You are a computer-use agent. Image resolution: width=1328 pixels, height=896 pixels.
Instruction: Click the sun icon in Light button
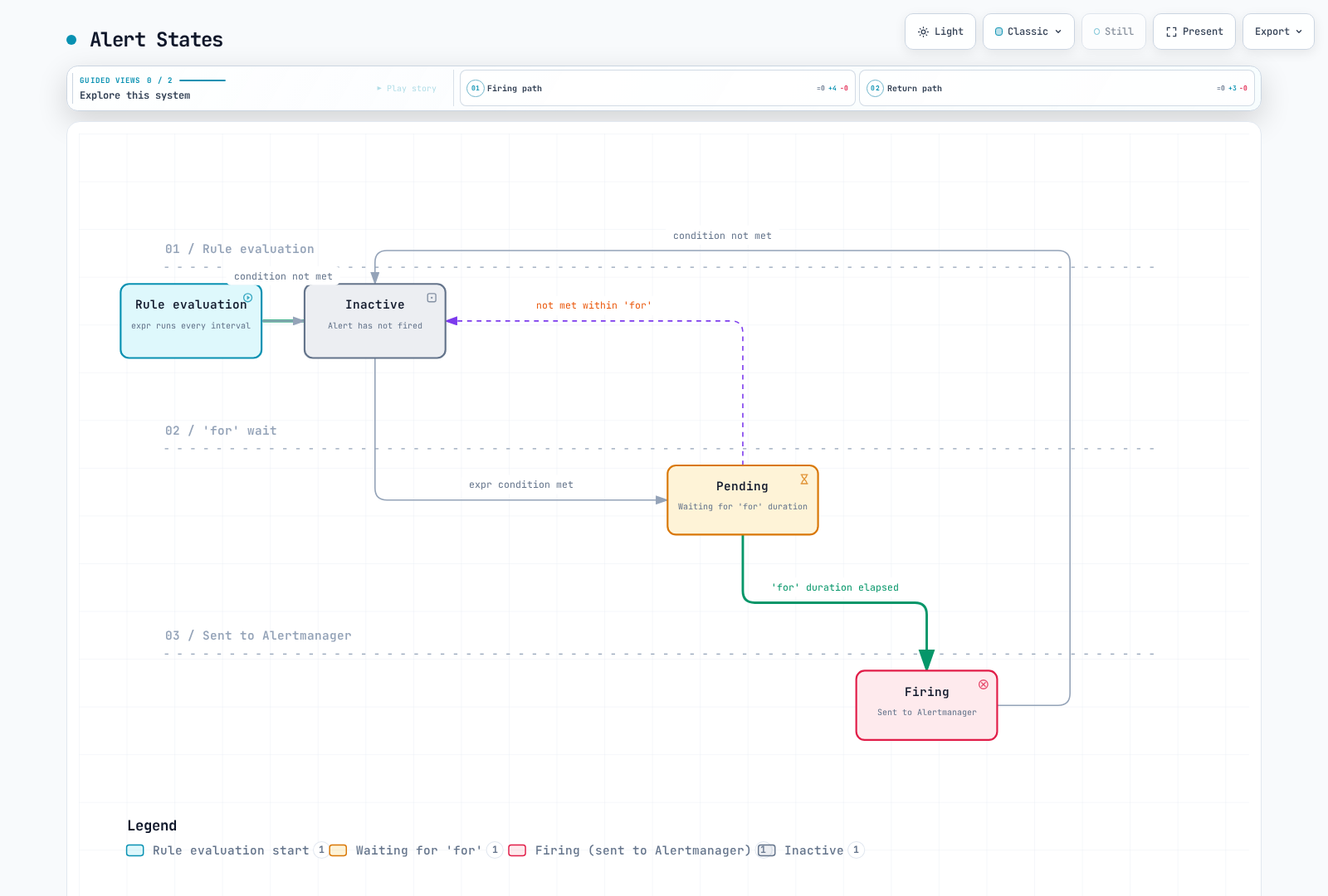coord(923,32)
